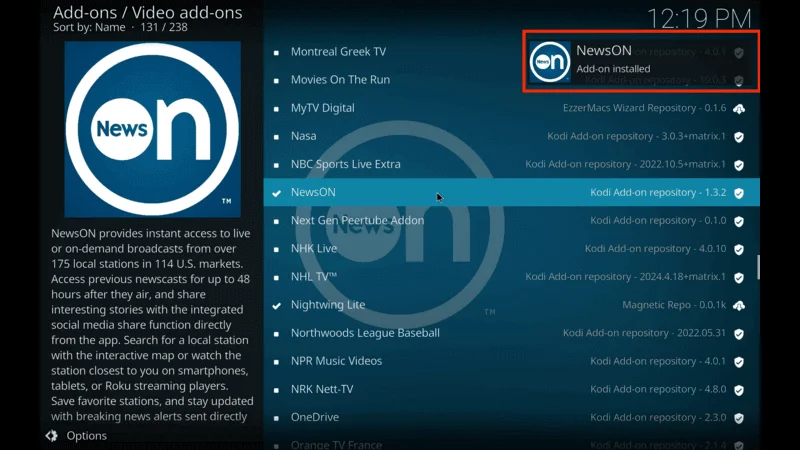
Task: Click the installed checkmark beside Nightwing Lite
Action: click(x=277, y=305)
